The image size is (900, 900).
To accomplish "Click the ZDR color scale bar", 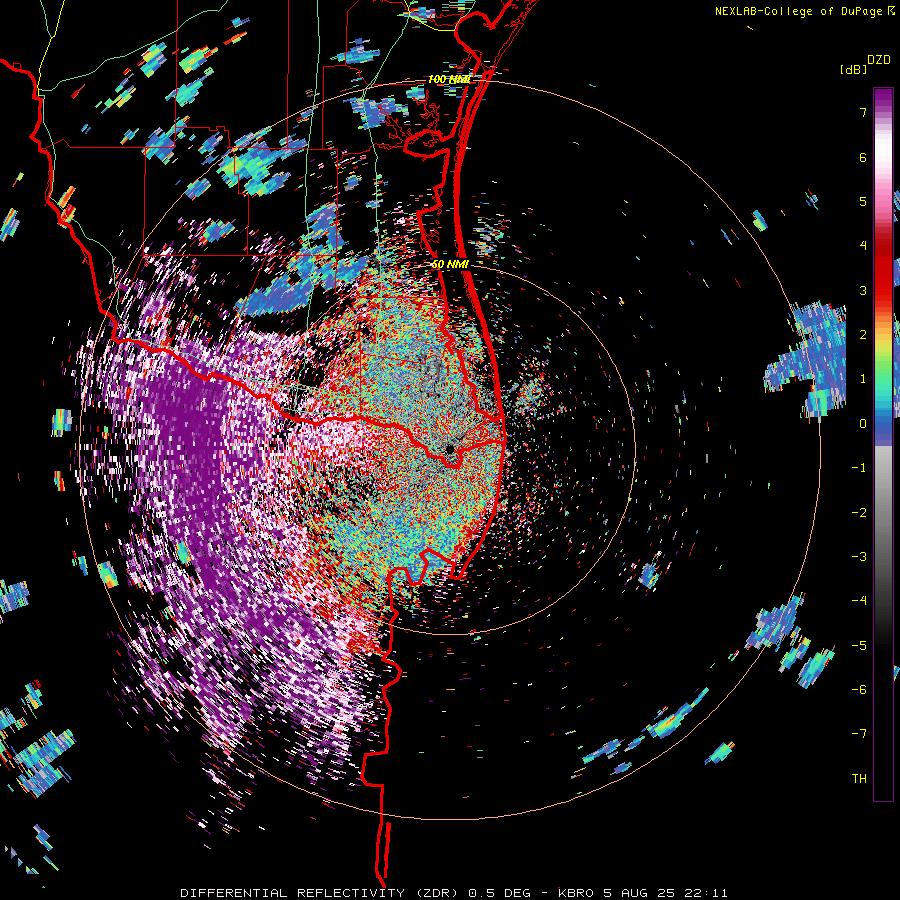I will 883,444.
